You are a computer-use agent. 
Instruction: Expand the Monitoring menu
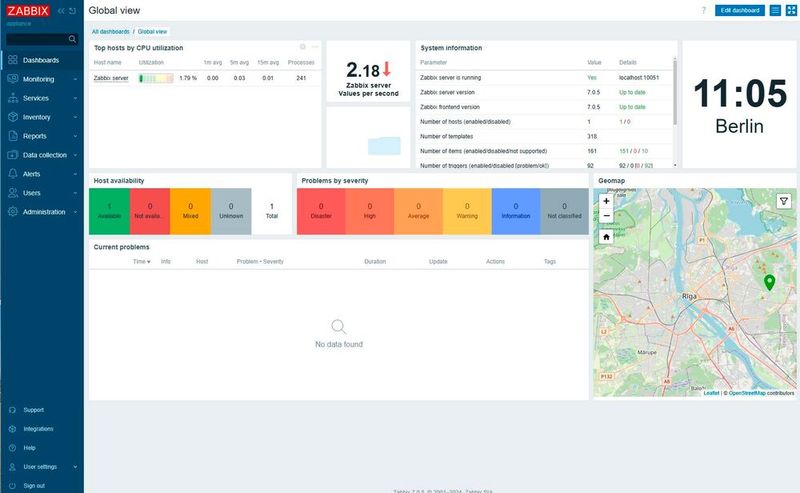42,79
